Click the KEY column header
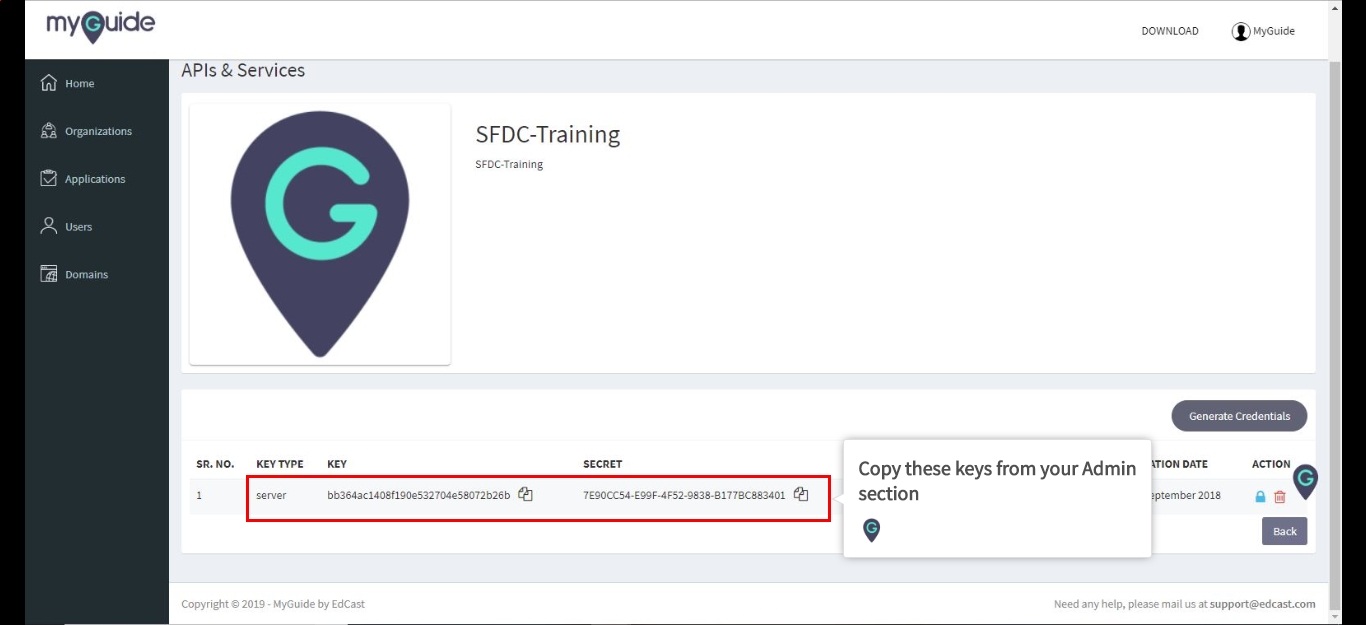Screen dimensions: 1366x625 pyautogui.click(x=337, y=464)
